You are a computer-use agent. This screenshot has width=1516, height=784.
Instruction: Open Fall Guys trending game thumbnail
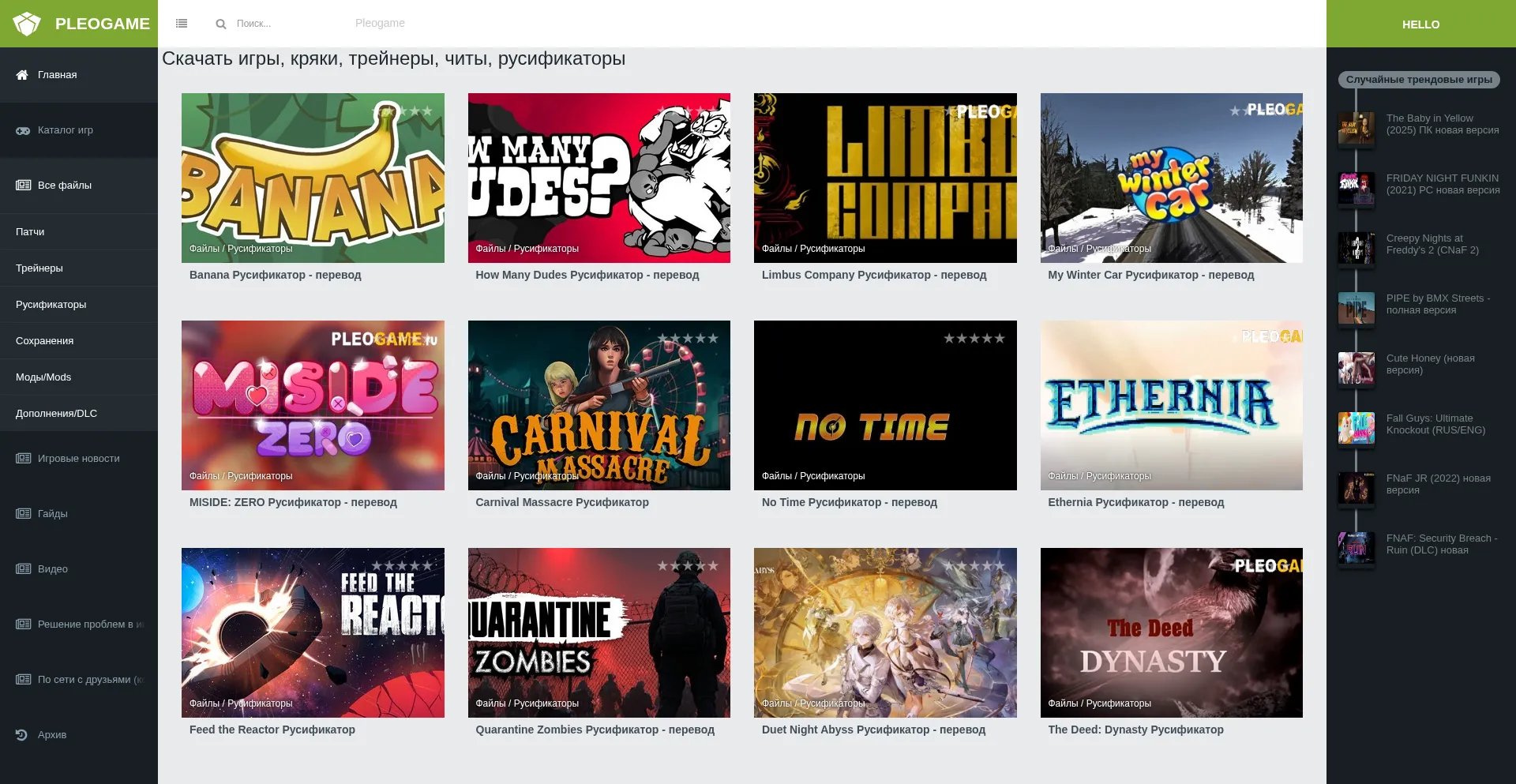point(1356,428)
